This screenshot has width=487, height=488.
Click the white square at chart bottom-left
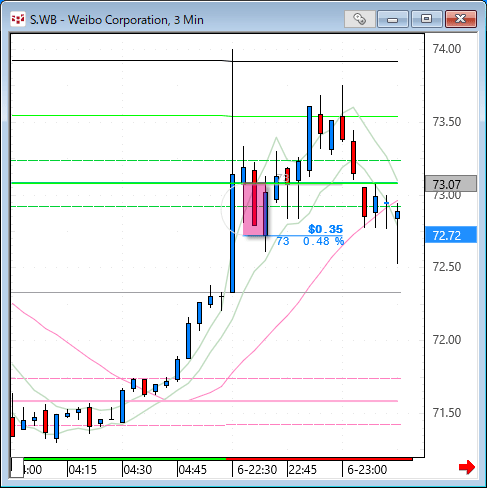pyautogui.click(x=17, y=468)
